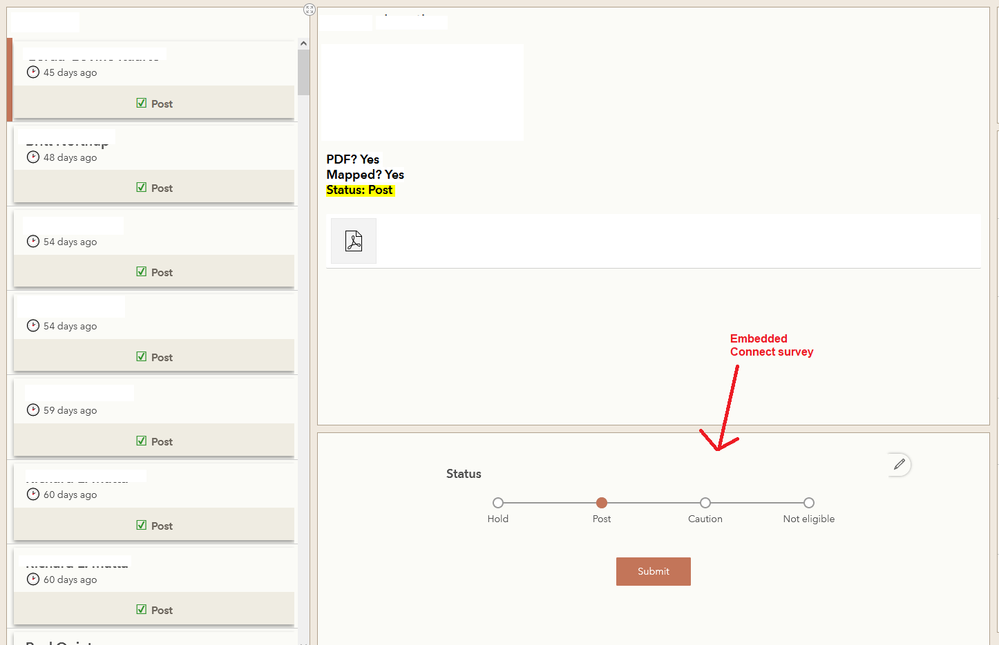
Task: Click the '45 days ago' timestamp
Action: (x=70, y=73)
